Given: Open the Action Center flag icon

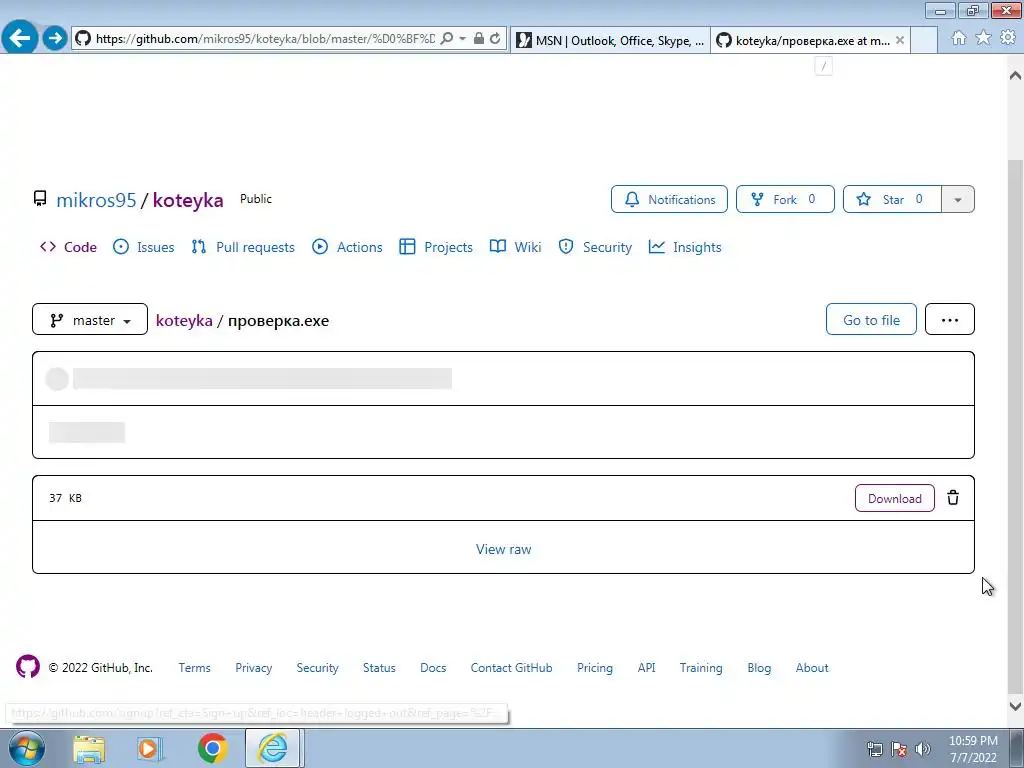Looking at the screenshot, I should coord(899,748).
